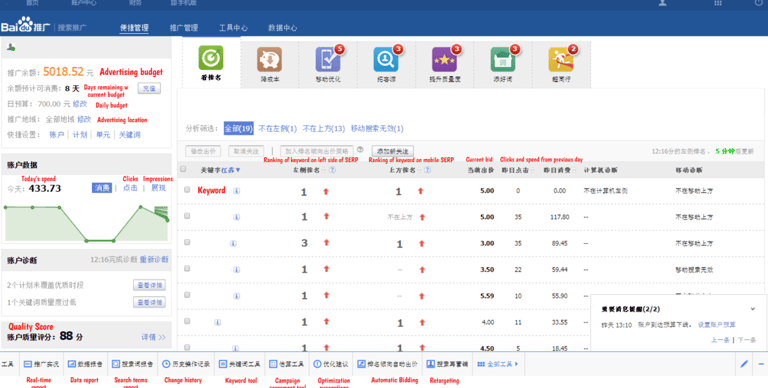Collapse the important messages popup chevron
Viewport: 768px width, 388px height.
pos(753,309)
